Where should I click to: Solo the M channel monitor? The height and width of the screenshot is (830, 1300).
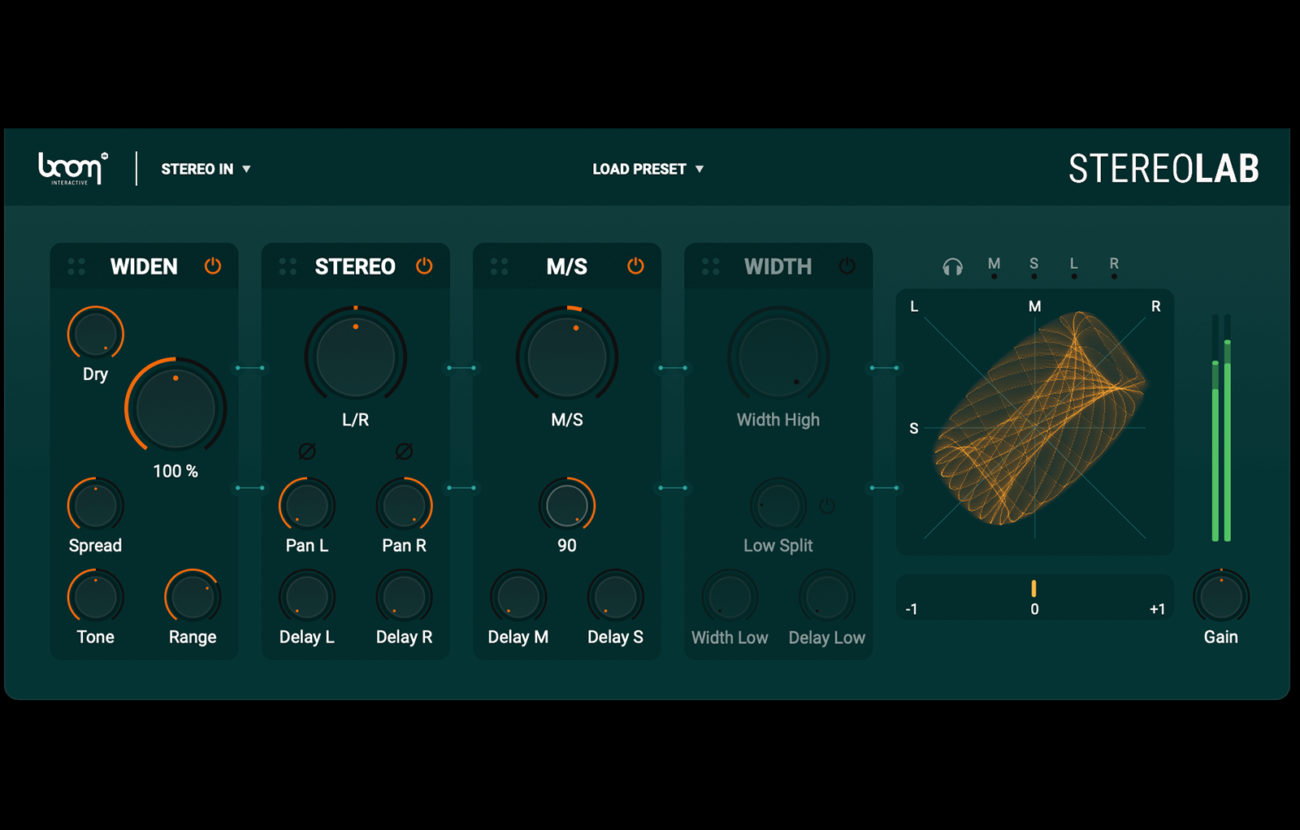[994, 267]
